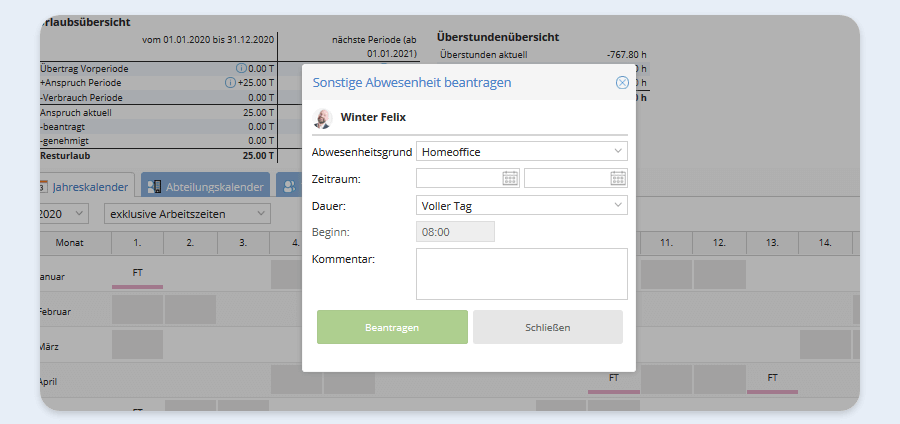The image size is (900, 424).
Task: Click info icon beside Übertrag Vorperiode
Action: (228, 68)
